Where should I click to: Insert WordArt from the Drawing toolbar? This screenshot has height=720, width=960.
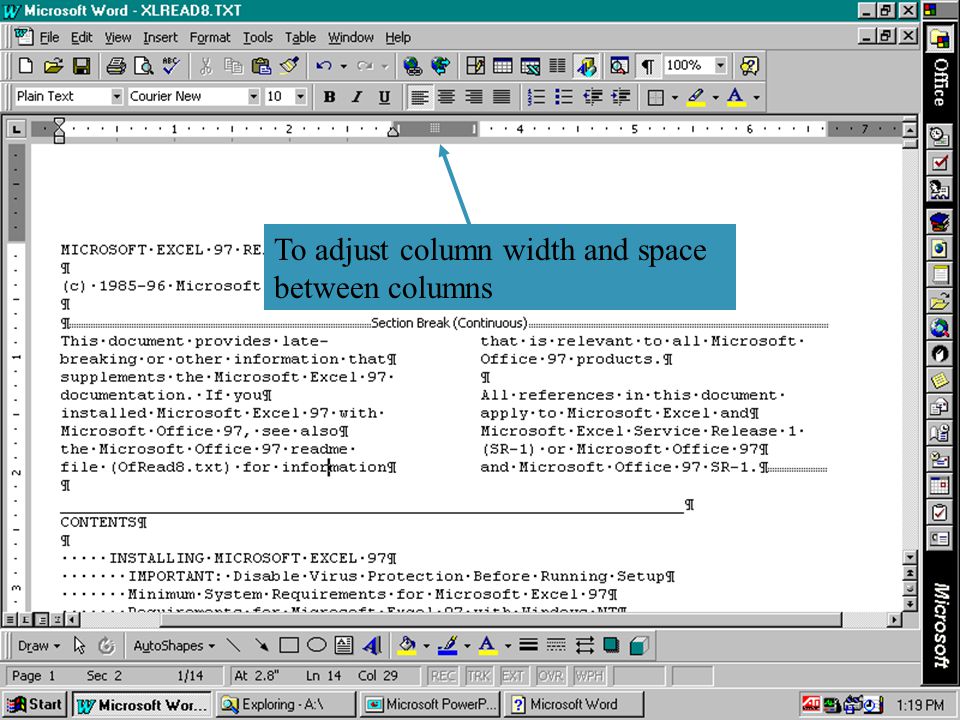(372, 645)
